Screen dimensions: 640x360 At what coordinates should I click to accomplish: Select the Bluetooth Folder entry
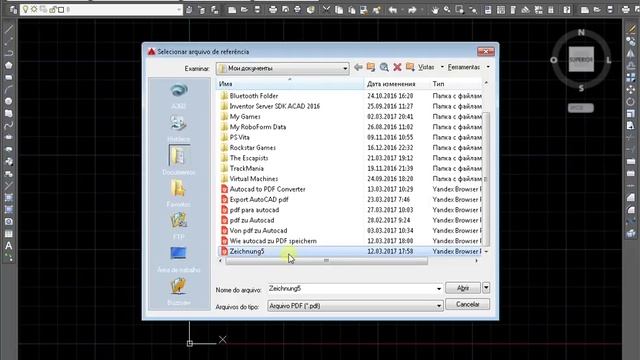click(x=253, y=96)
